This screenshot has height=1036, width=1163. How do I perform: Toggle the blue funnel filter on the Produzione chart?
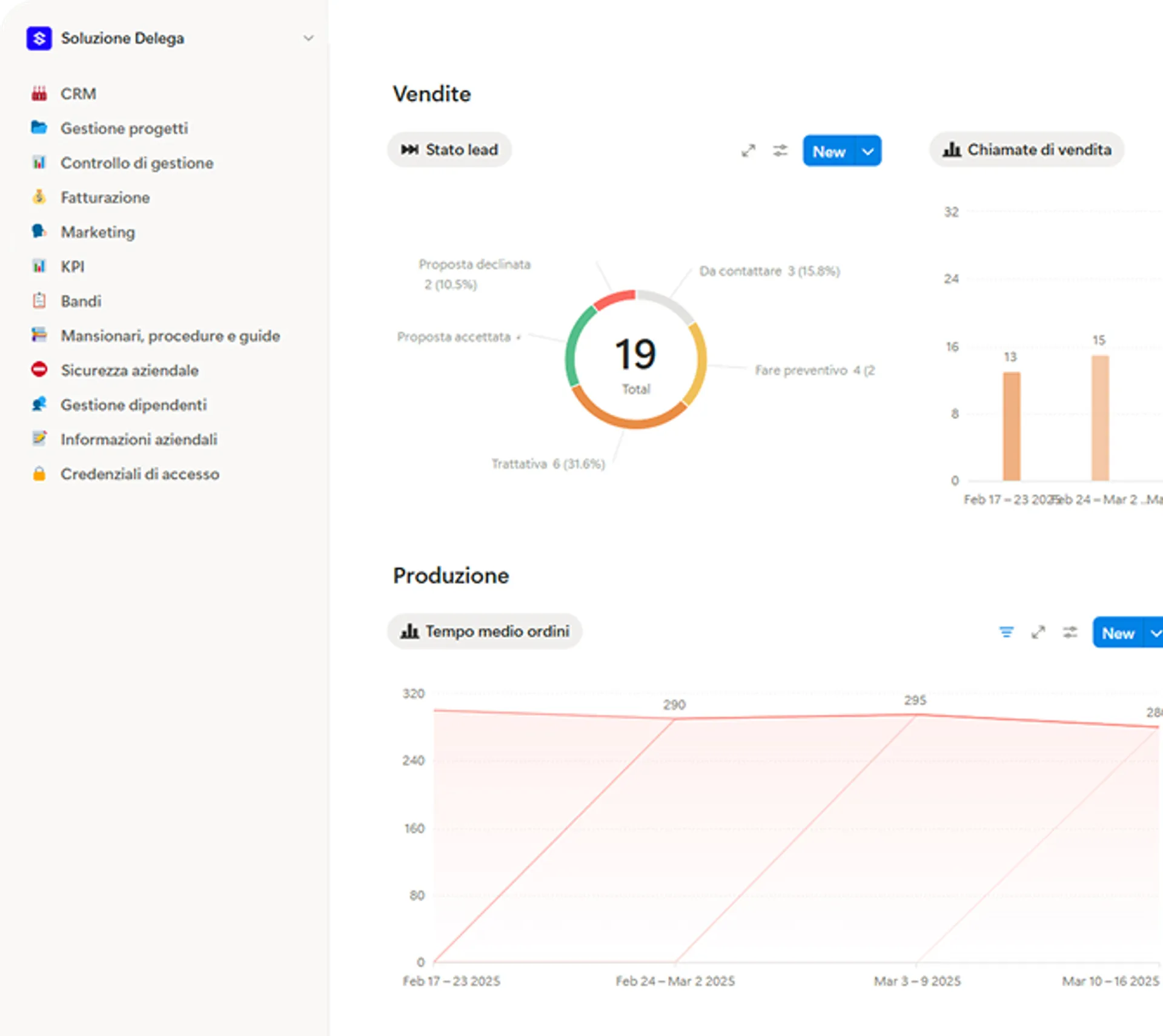pyautogui.click(x=1007, y=632)
